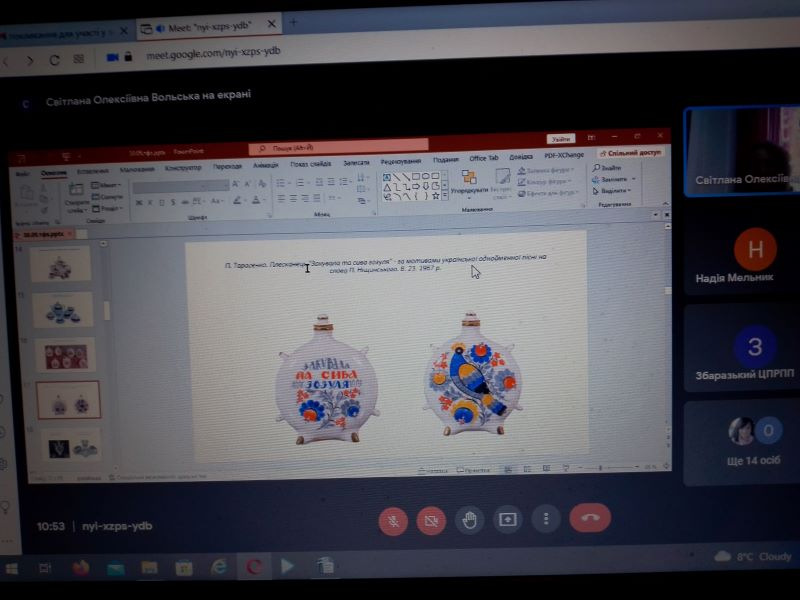Select the triangle shape in shapes gallery
800x600 pixels.
pyautogui.click(x=387, y=188)
